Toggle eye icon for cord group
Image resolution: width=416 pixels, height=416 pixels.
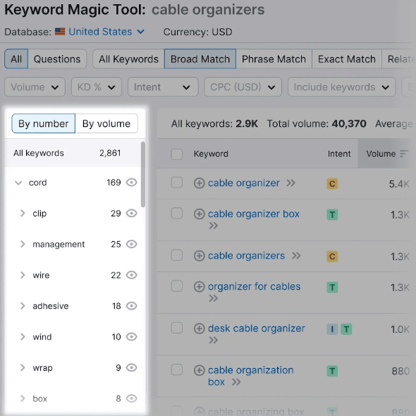click(x=132, y=182)
